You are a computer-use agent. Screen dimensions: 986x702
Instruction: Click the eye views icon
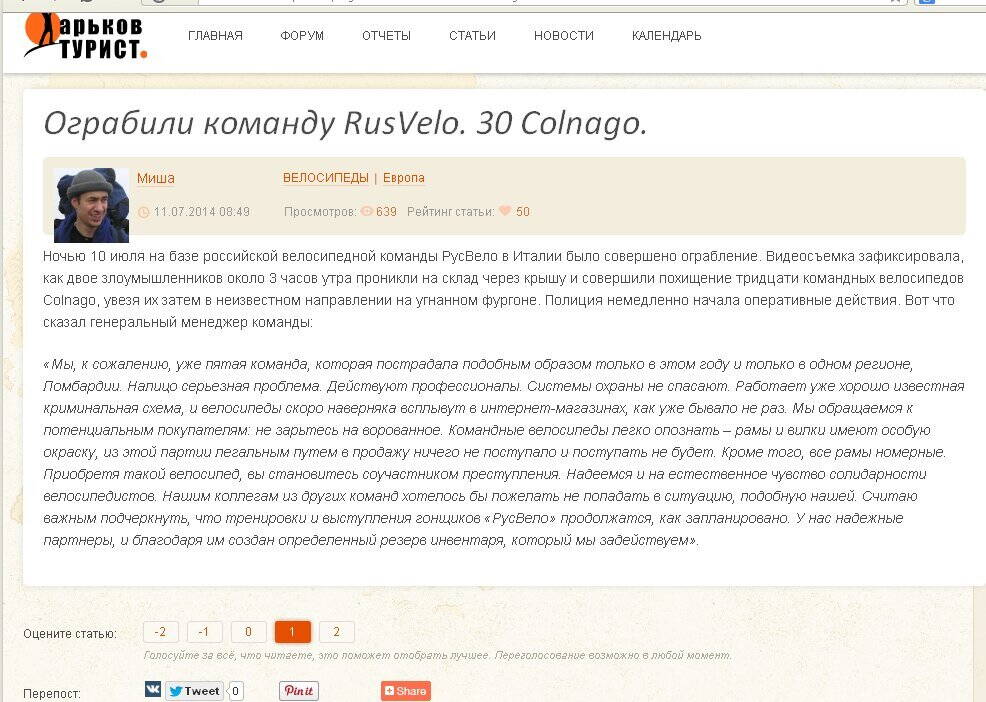pyautogui.click(x=366, y=212)
